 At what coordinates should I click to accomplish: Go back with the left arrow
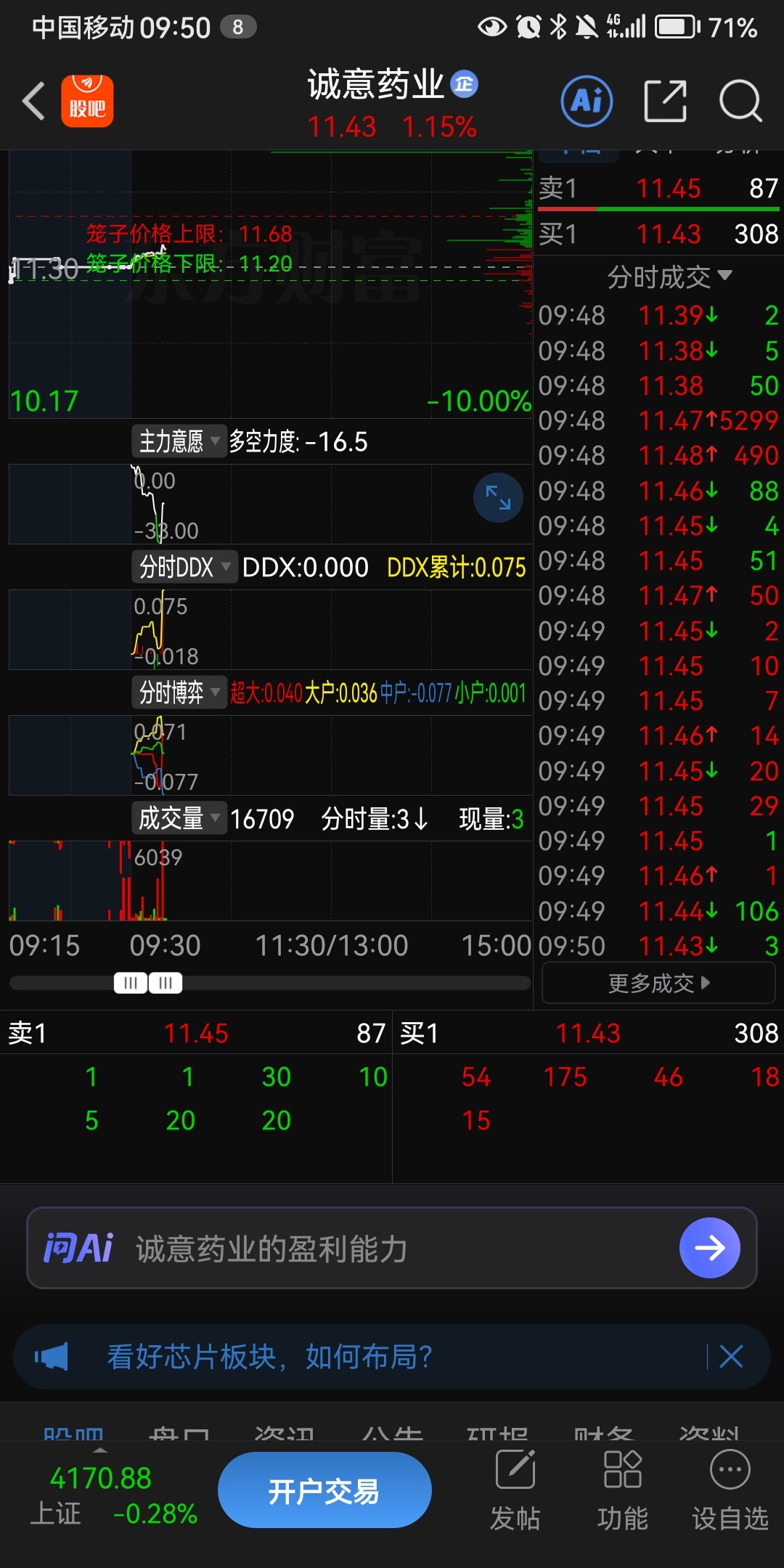(33, 101)
